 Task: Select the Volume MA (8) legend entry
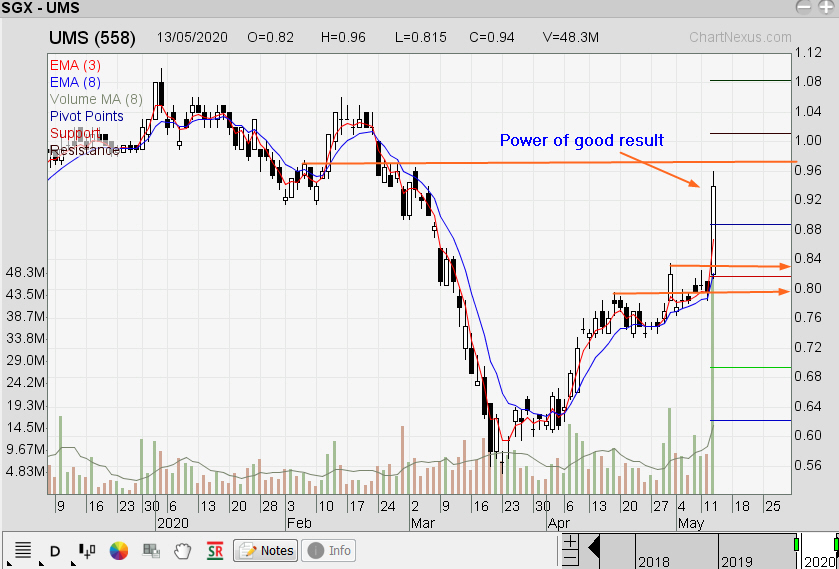click(96, 99)
